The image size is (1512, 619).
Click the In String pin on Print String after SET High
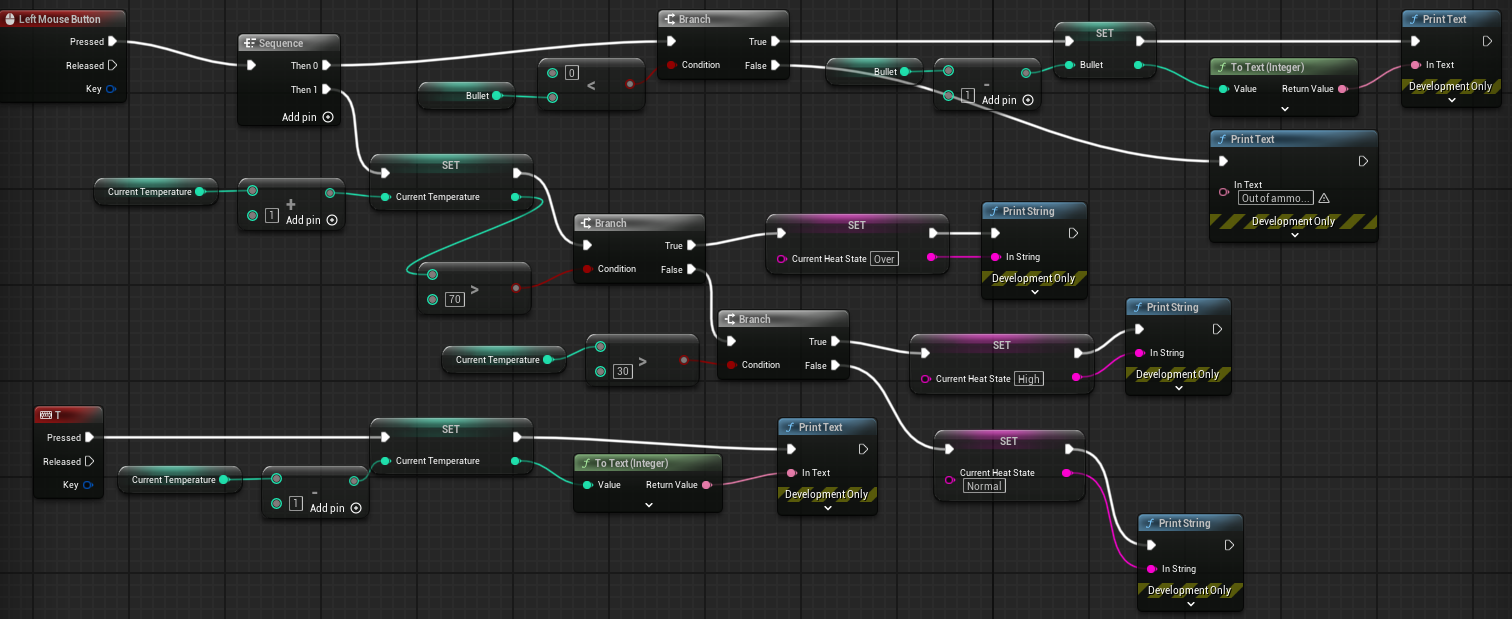[x=1139, y=353]
